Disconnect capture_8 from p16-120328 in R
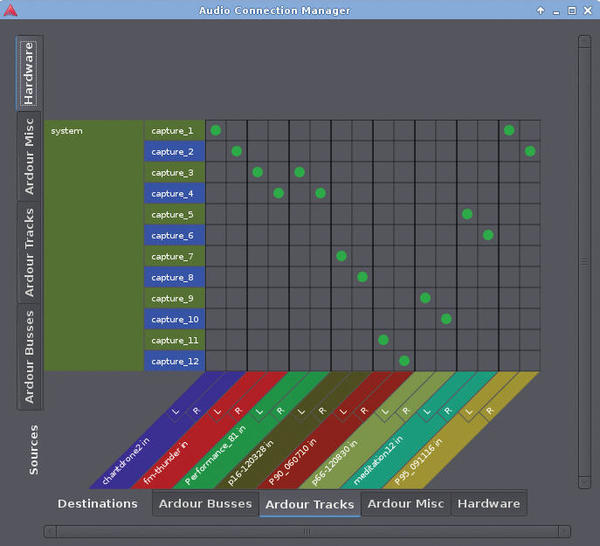 [x=362, y=277]
